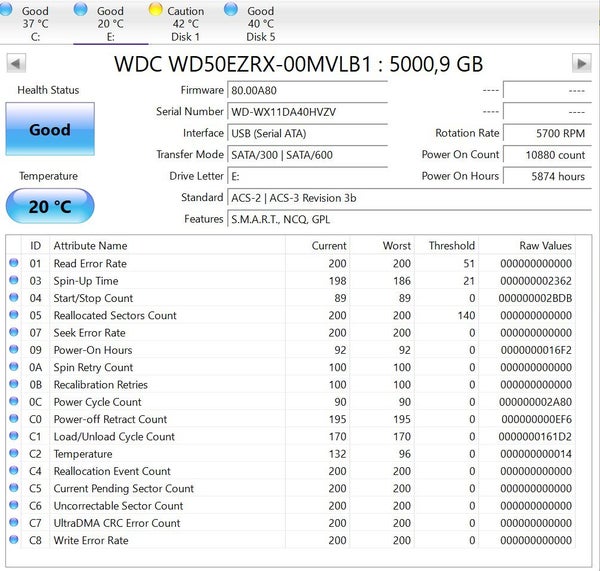Click status dot for Load/Unload Cycle Count
This screenshot has height=571, width=600.
pos(14,436)
